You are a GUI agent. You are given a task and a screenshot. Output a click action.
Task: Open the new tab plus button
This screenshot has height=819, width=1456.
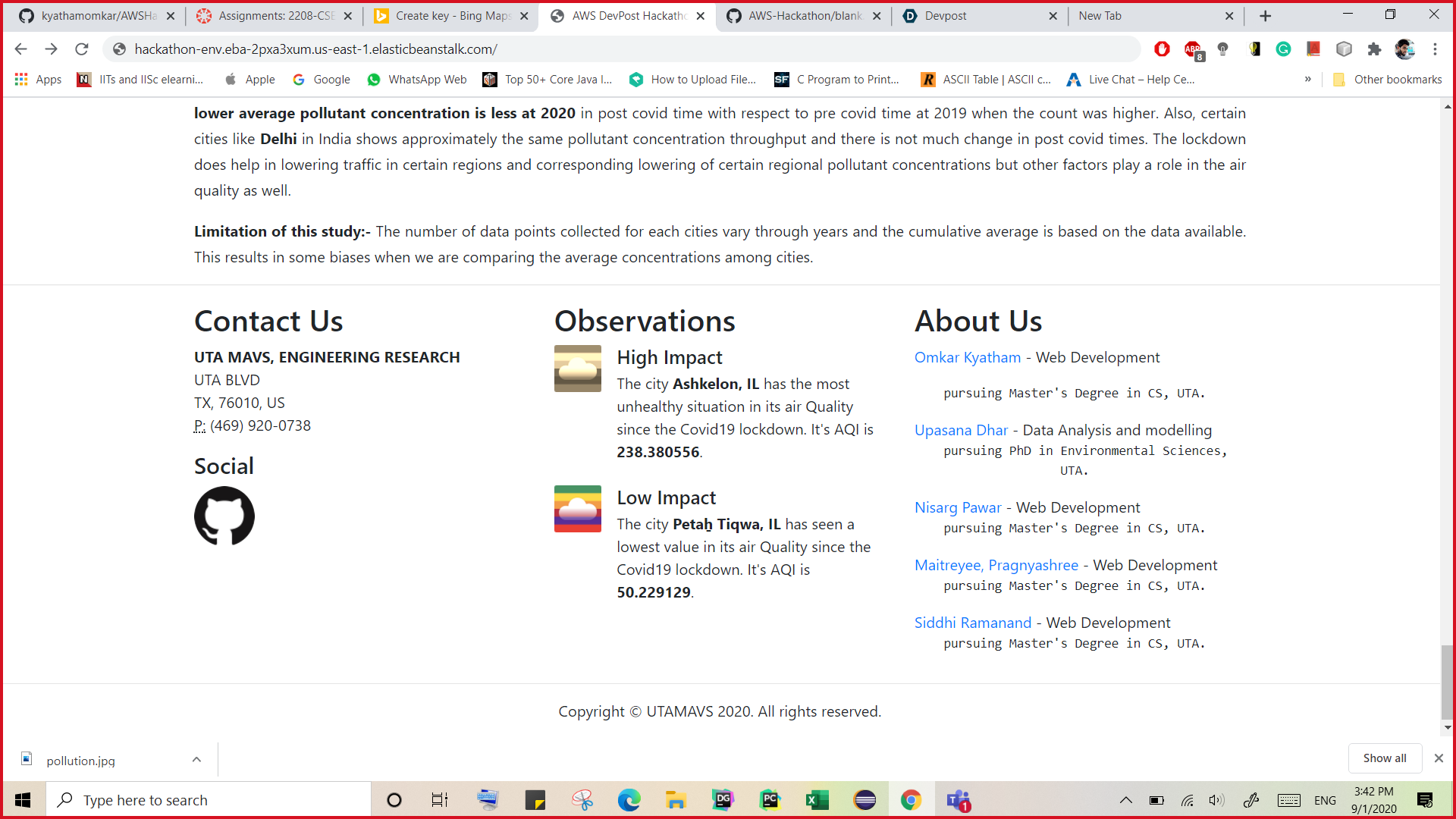tap(1265, 16)
